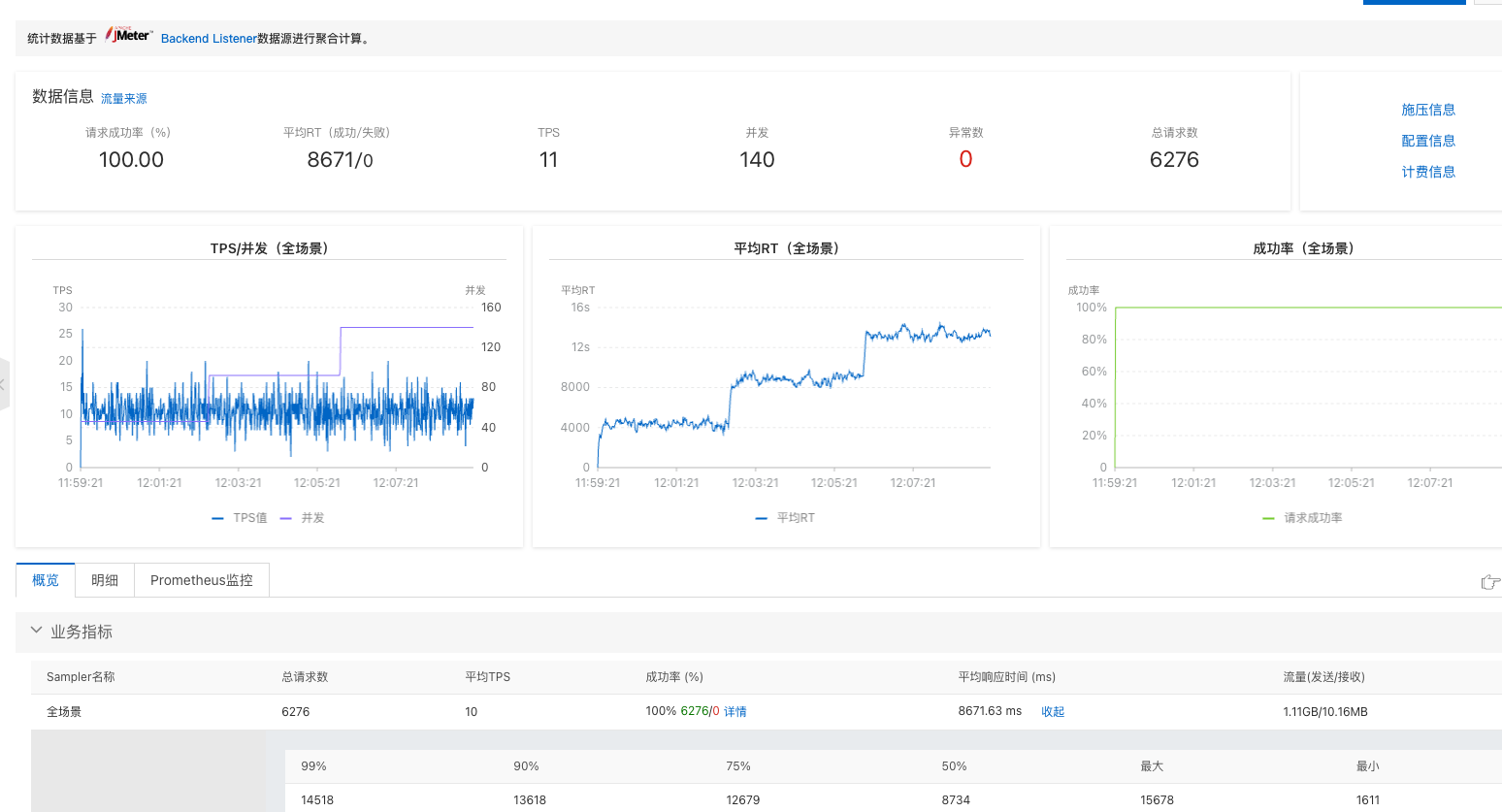Open the 施压信息 link
1502x812 pixels.
[1428, 110]
